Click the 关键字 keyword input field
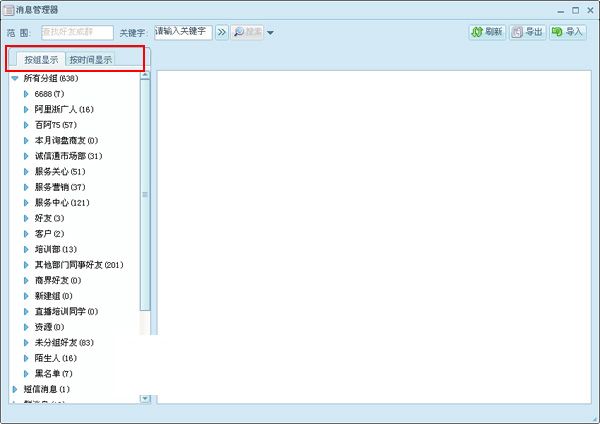Image resolution: width=600 pixels, height=424 pixels. pos(182,32)
